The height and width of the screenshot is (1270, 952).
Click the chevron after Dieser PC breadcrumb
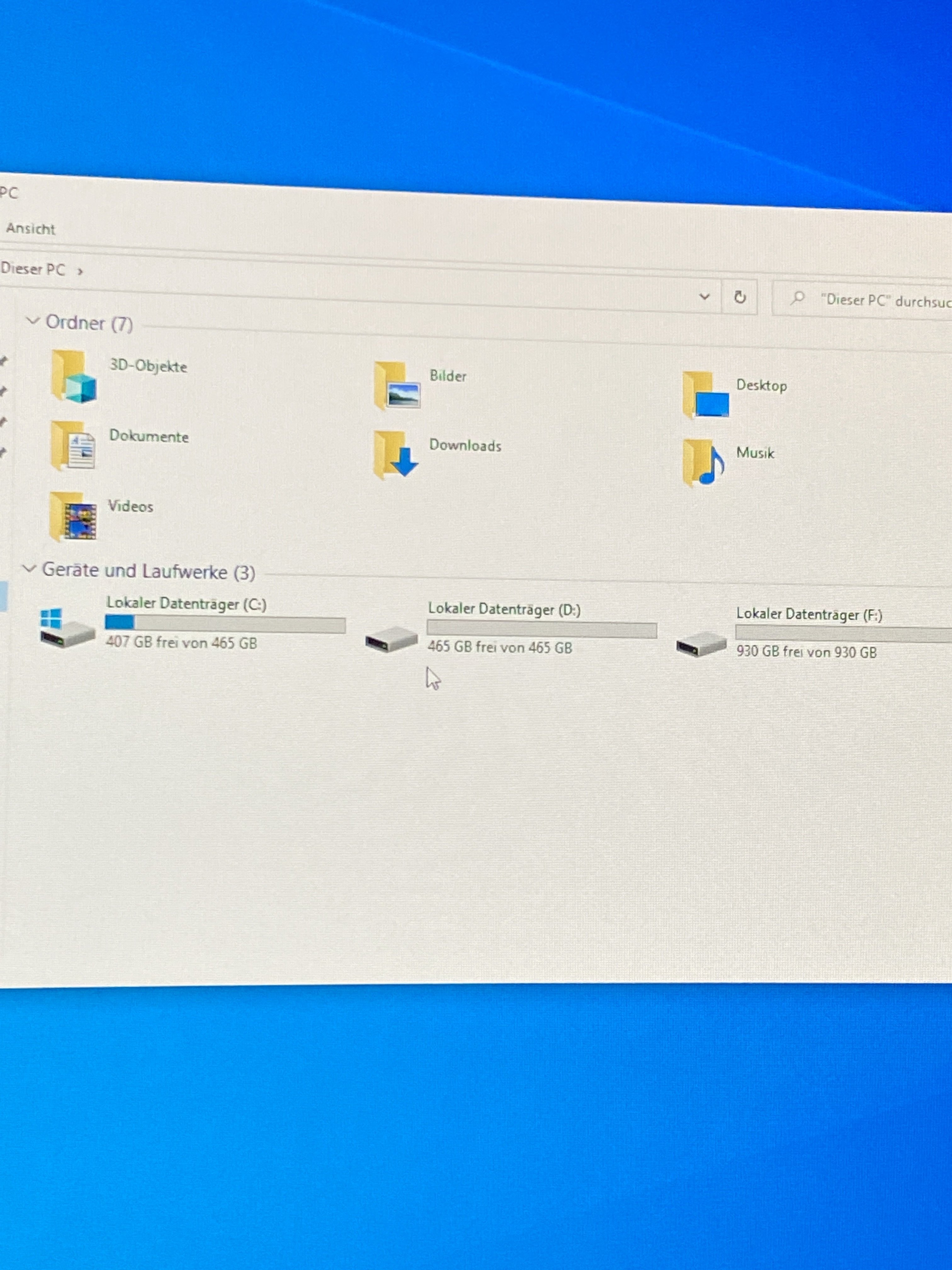coord(80,271)
